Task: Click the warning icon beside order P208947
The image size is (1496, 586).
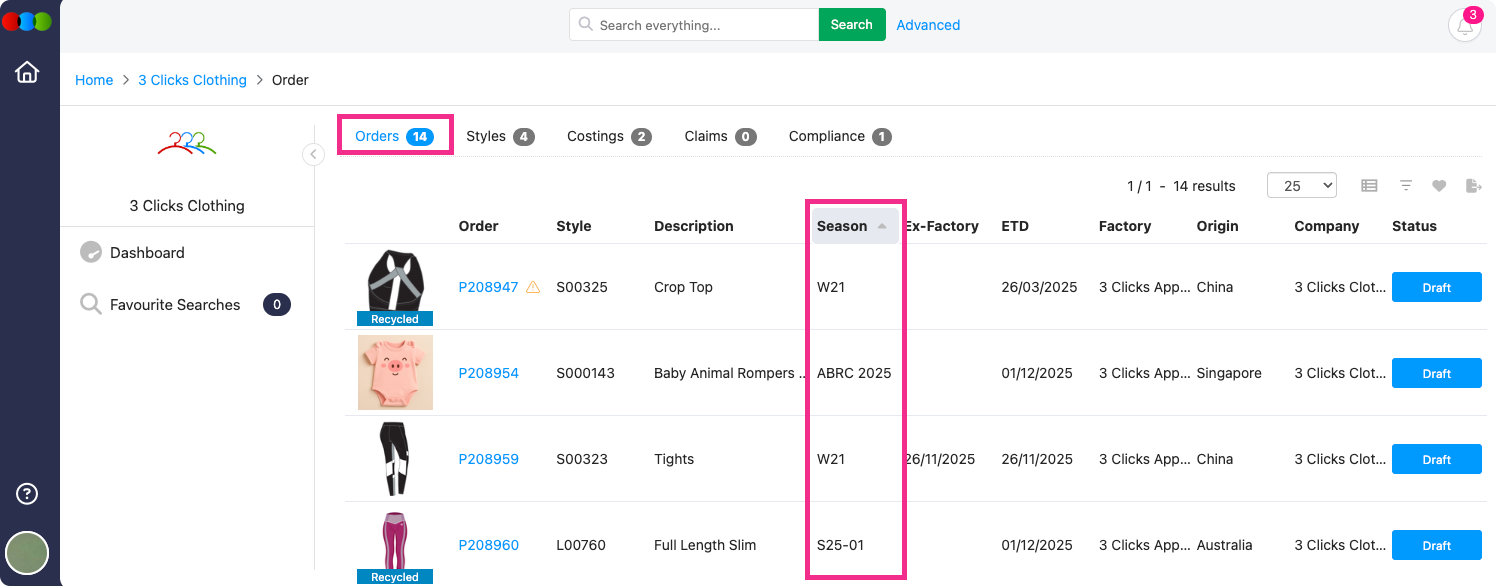Action: [x=533, y=287]
